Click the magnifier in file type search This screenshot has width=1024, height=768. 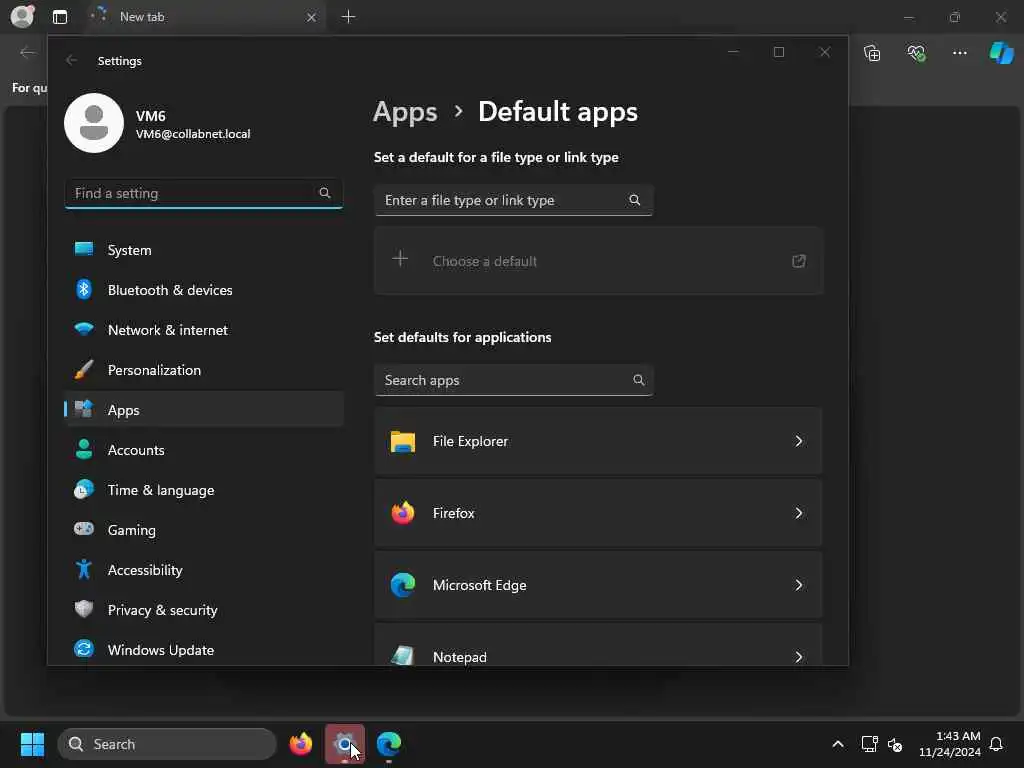tap(634, 200)
